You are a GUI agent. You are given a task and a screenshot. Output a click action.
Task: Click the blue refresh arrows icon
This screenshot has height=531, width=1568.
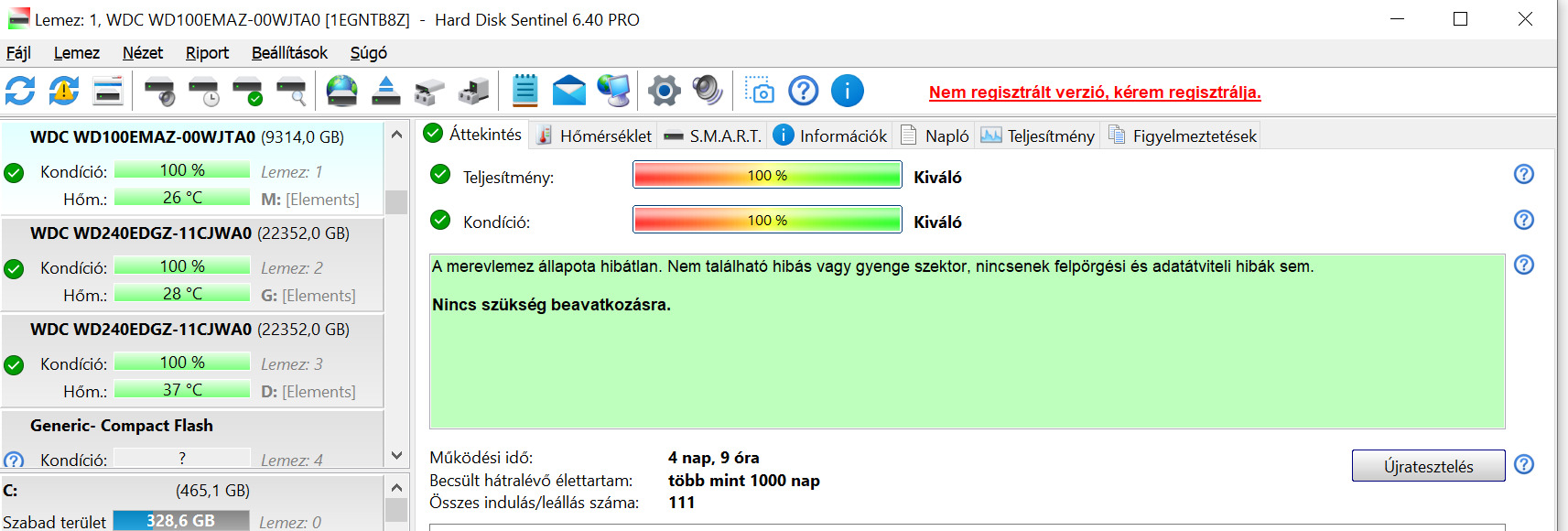point(20,91)
